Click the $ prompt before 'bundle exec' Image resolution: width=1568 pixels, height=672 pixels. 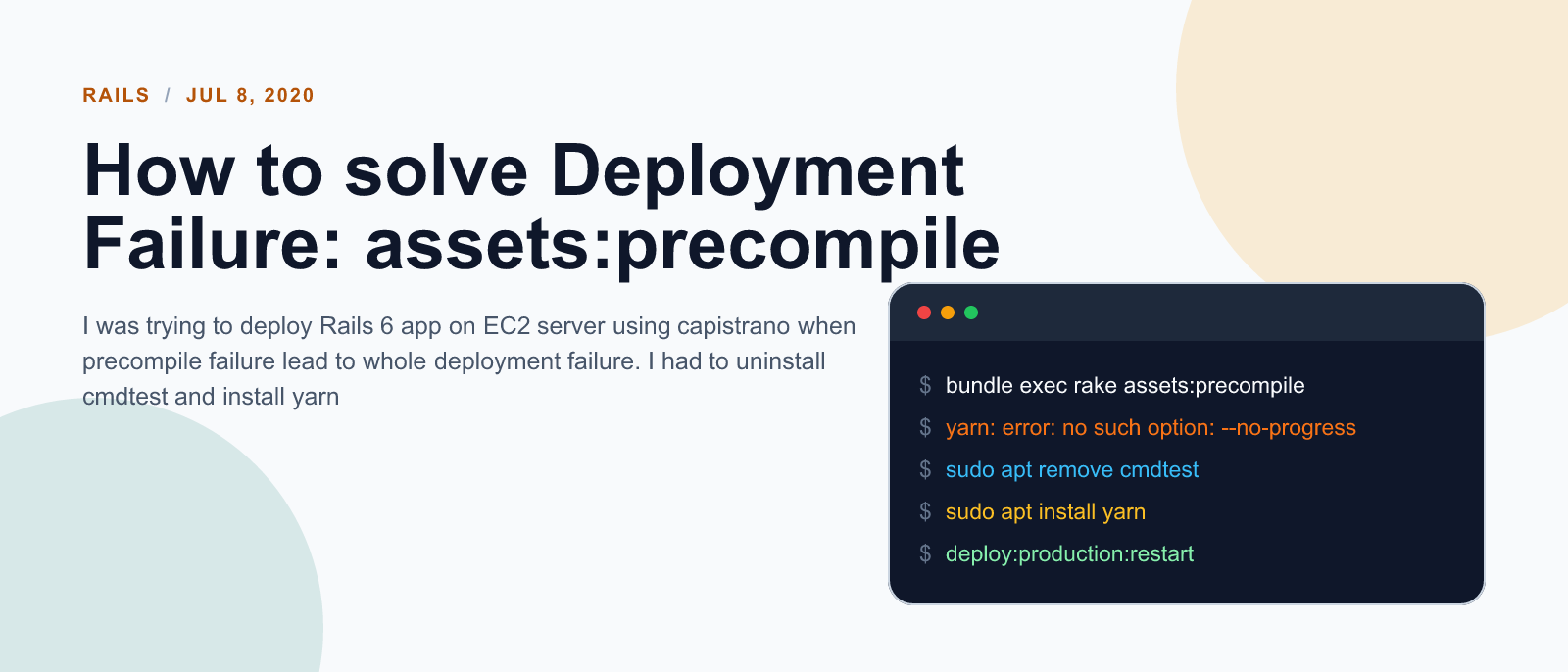click(925, 386)
